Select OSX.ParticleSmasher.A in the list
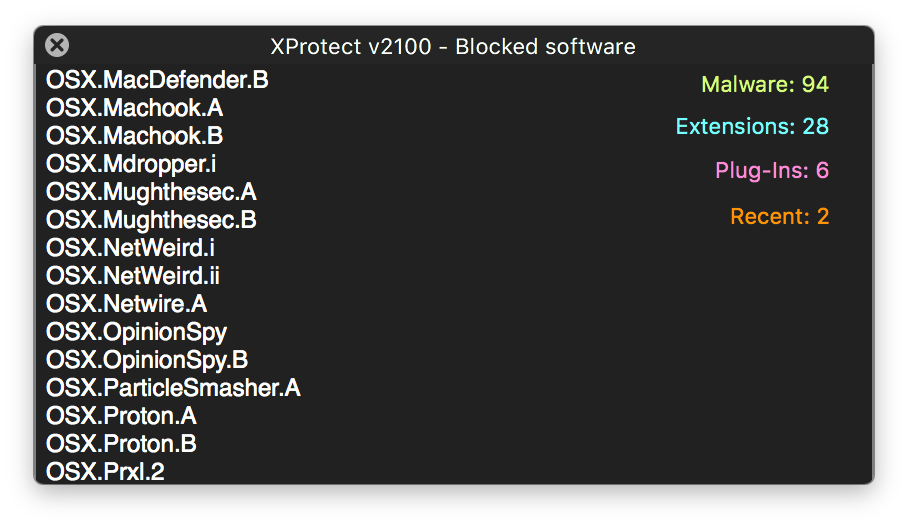 [173, 388]
